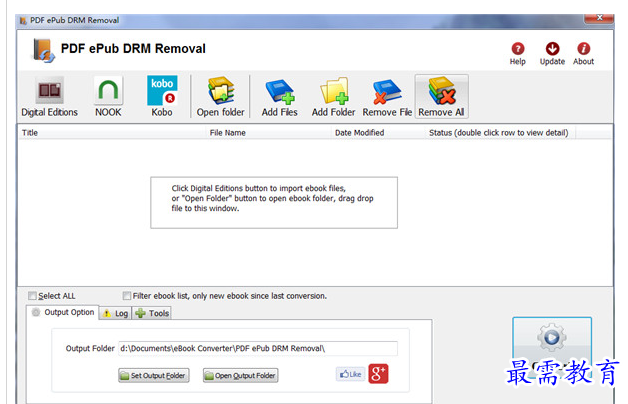Image resolution: width=628 pixels, height=404 pixels.
Task: Import ebooks from Digital Editions
Action: coord(49,96)
